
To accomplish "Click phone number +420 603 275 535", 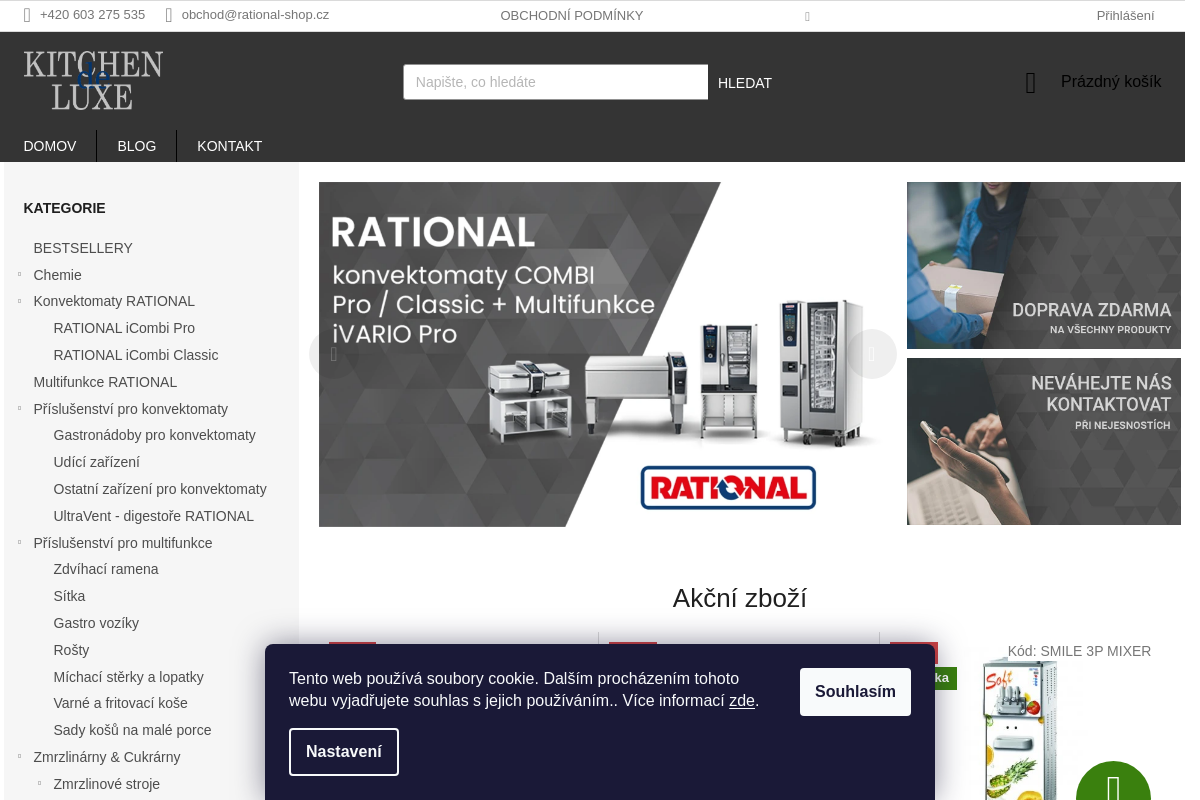I will point(92,15).
